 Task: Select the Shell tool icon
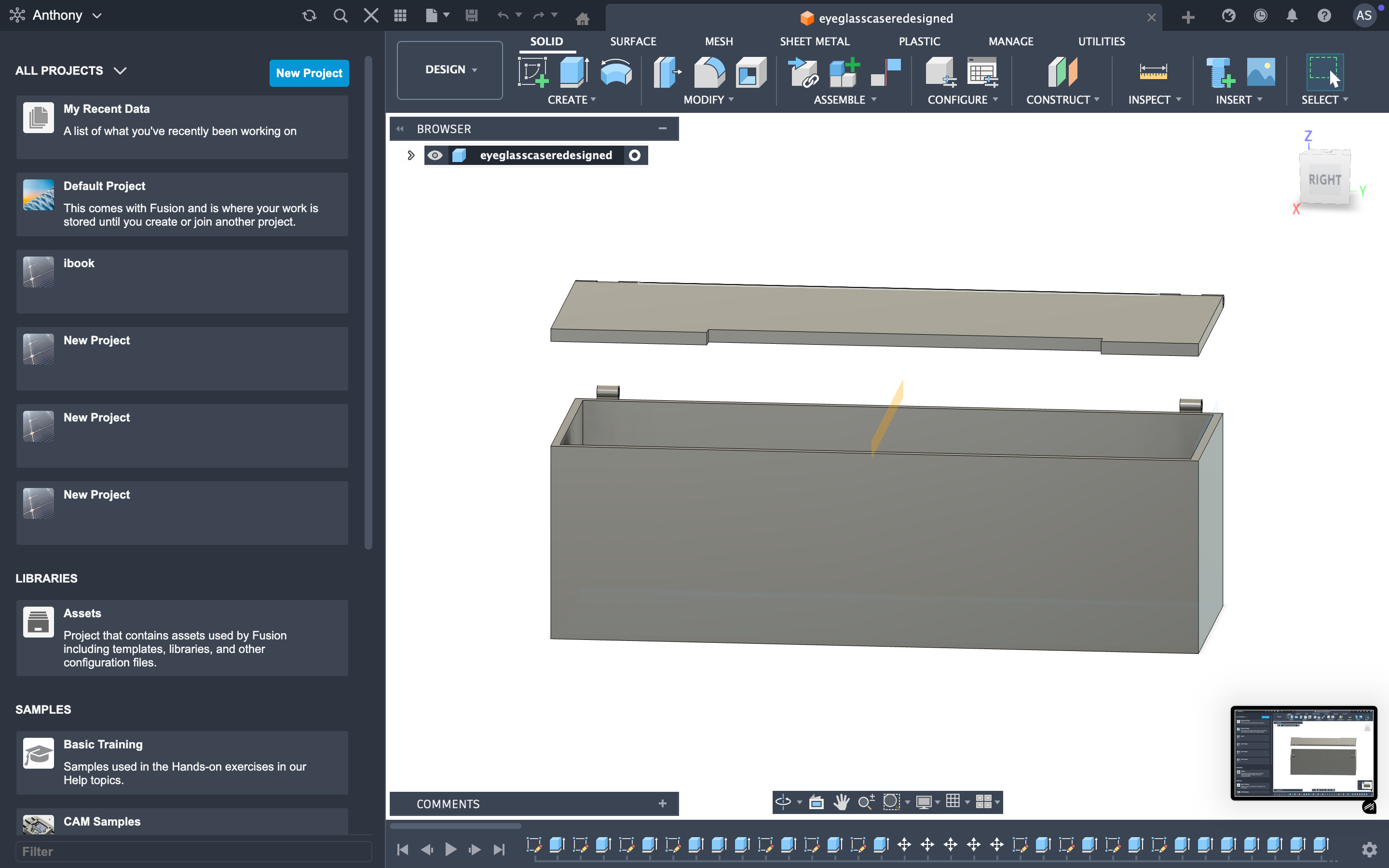751,72
